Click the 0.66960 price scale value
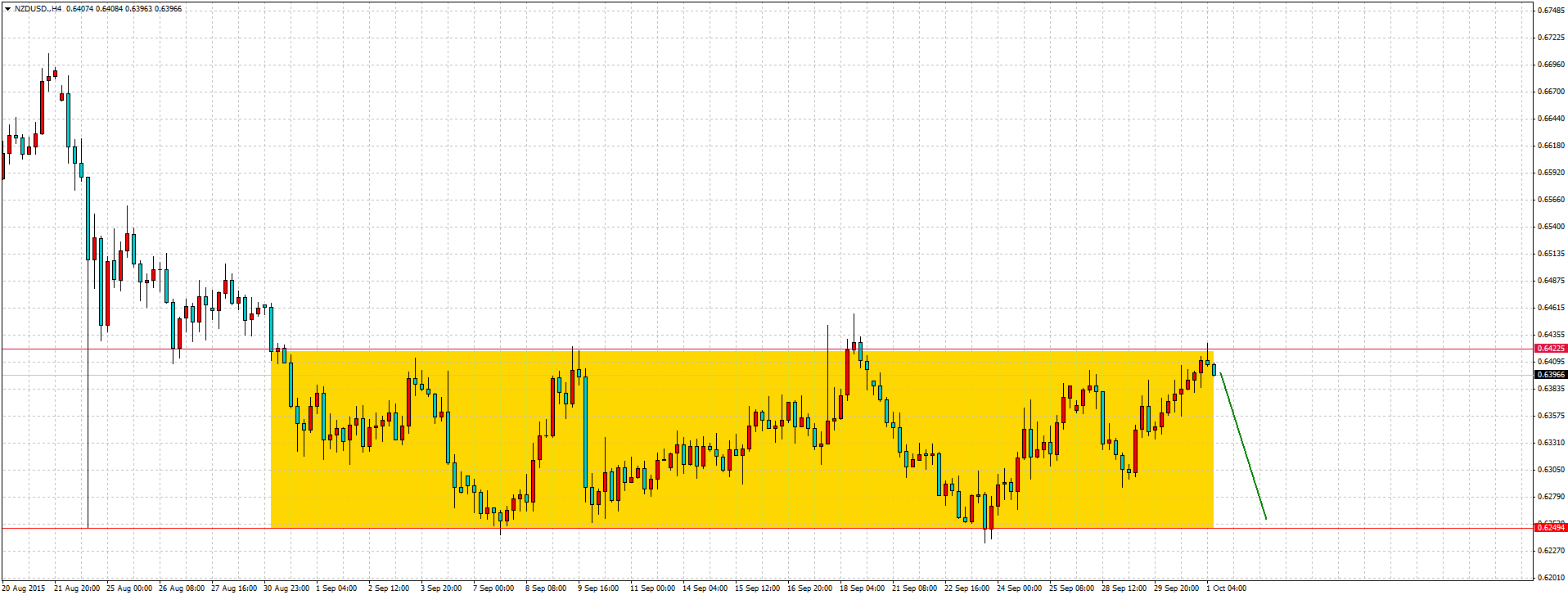 [x=1551, y=64]
